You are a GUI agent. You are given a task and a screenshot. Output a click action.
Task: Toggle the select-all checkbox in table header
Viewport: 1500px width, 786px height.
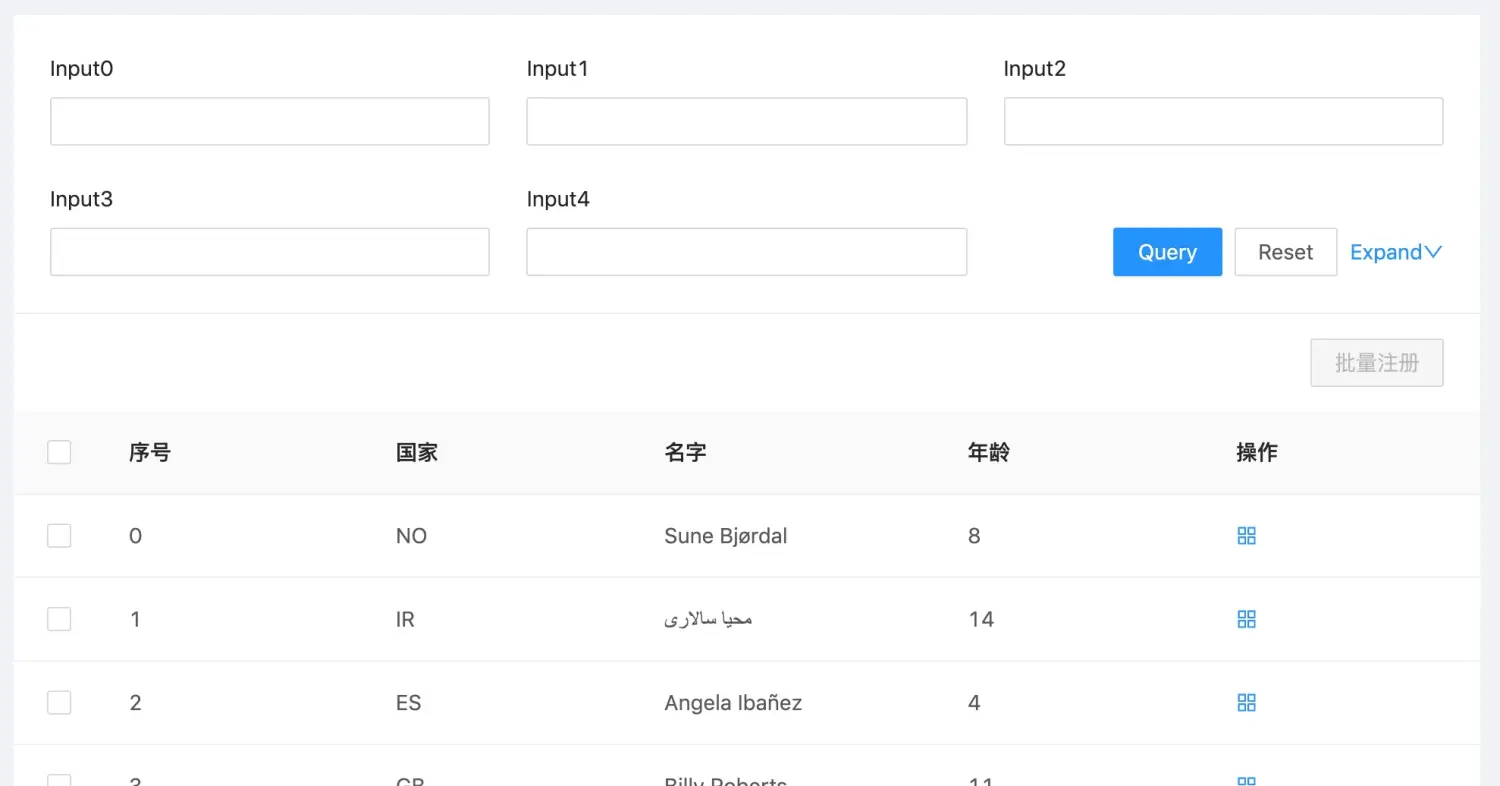pyautogui.click(x=59, y=453)
